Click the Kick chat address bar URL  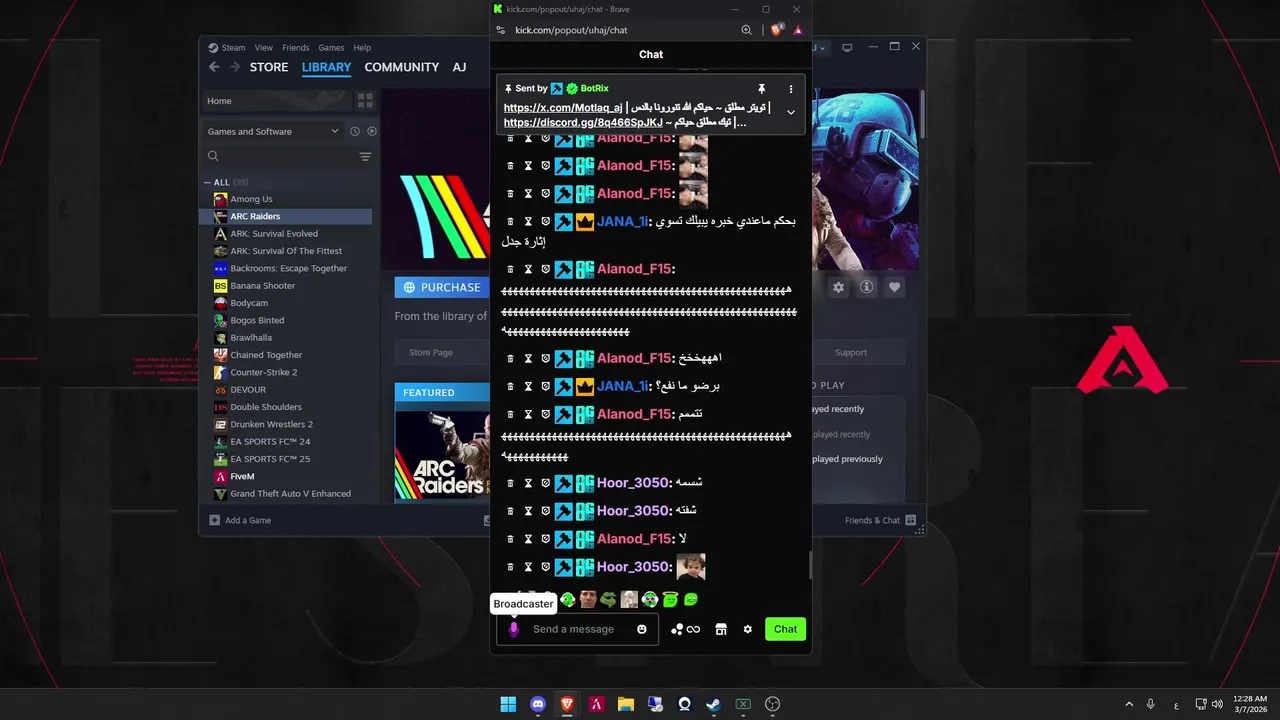pyautogui.click(x=571, y=30)
